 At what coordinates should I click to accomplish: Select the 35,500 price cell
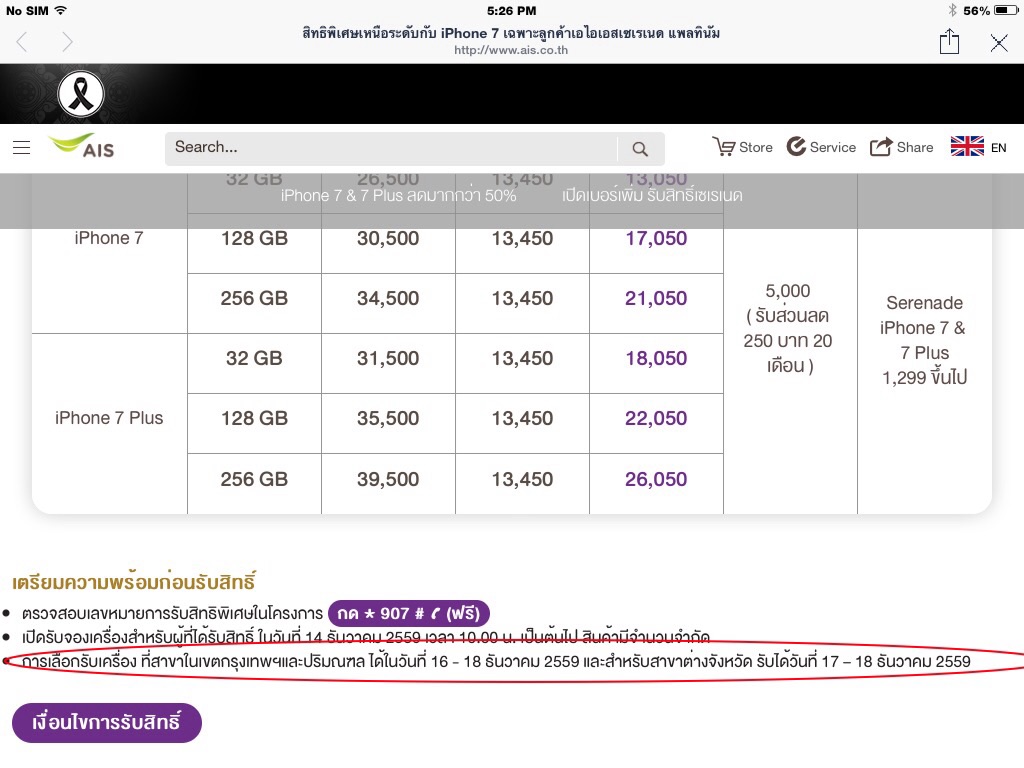point(388,419)
